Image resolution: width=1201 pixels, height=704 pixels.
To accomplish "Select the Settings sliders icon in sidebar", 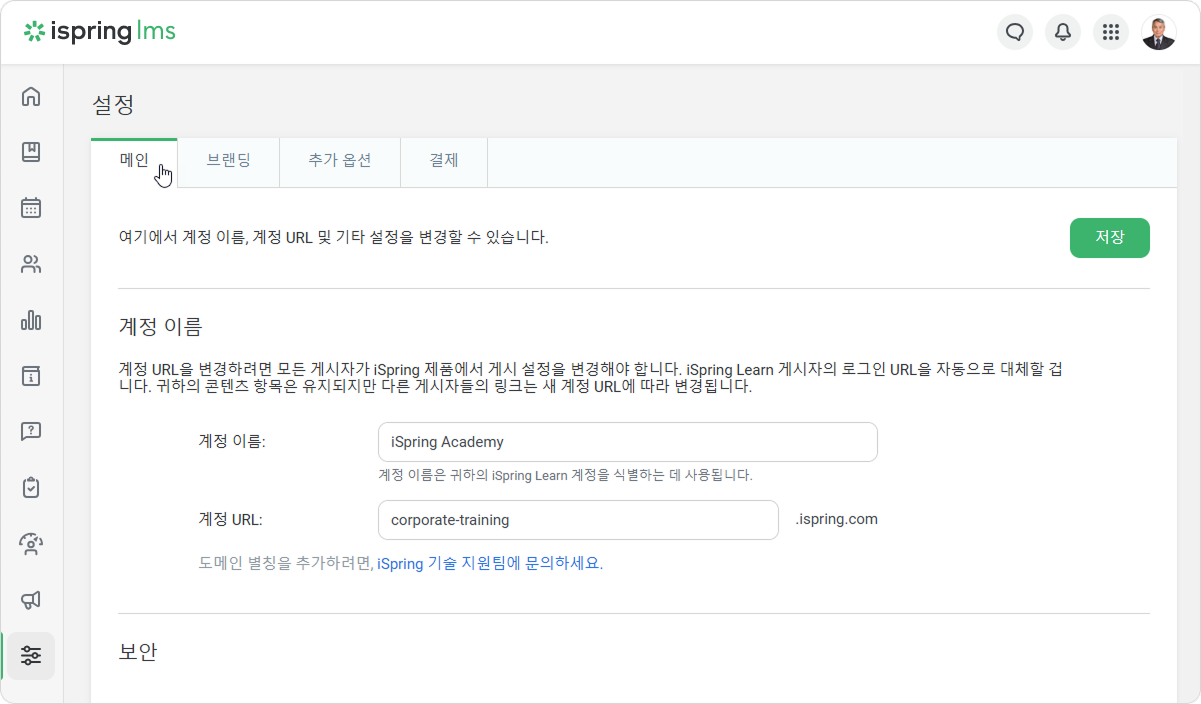I will [31, 656].
